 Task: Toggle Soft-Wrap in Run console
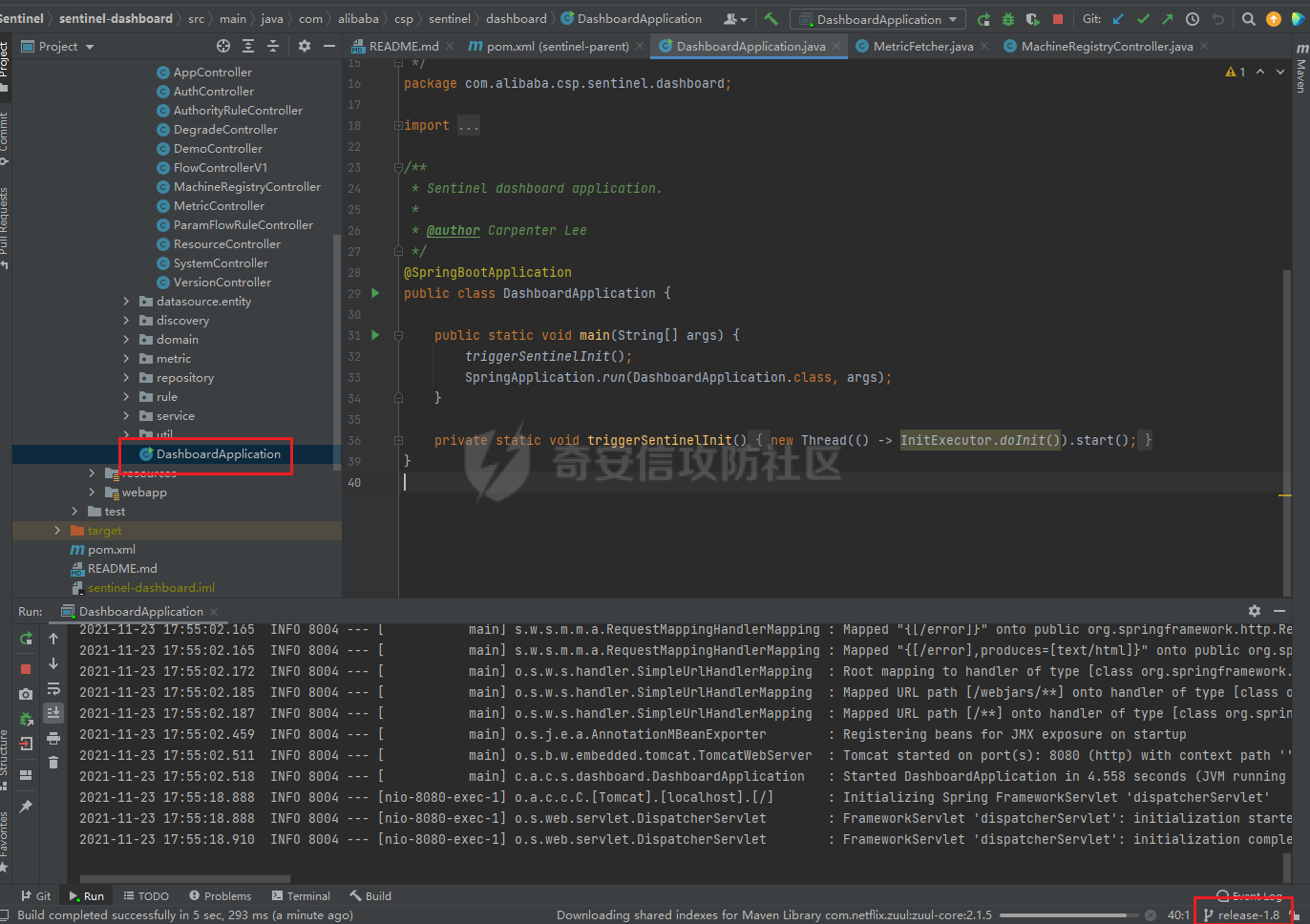coord(53,688)
